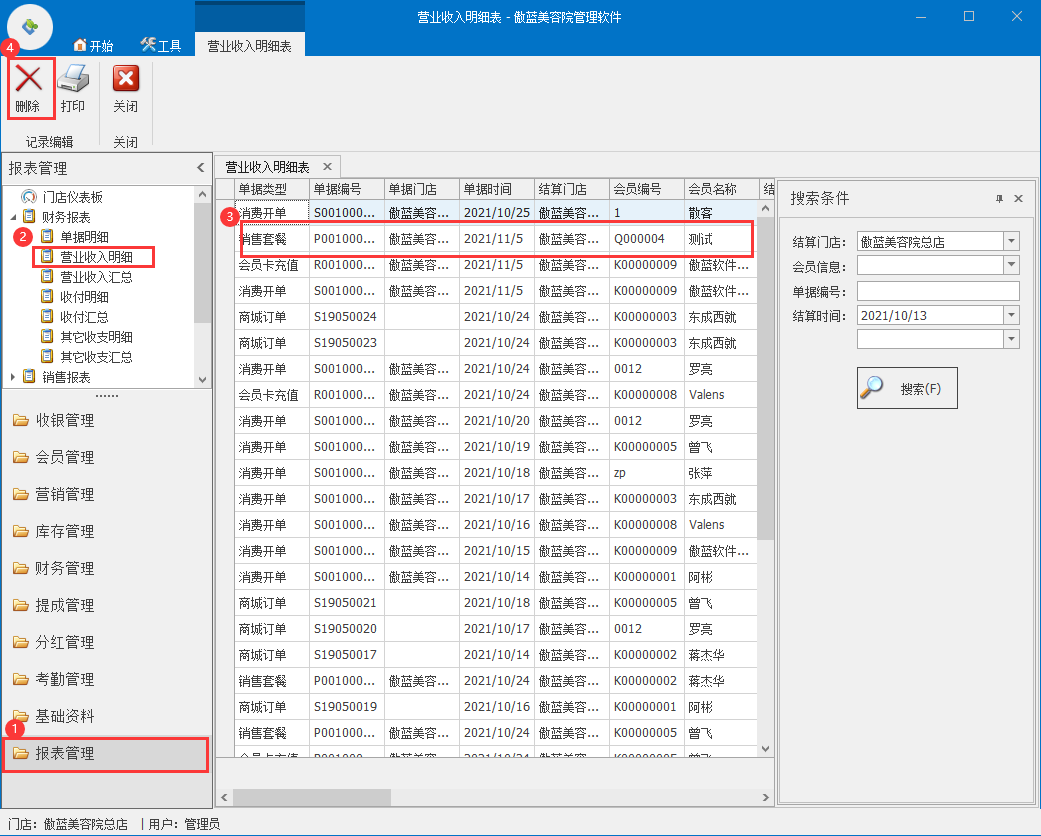1041x836 pixels.
Task: Click the red X Delete icon
Action: click(28, 80)
